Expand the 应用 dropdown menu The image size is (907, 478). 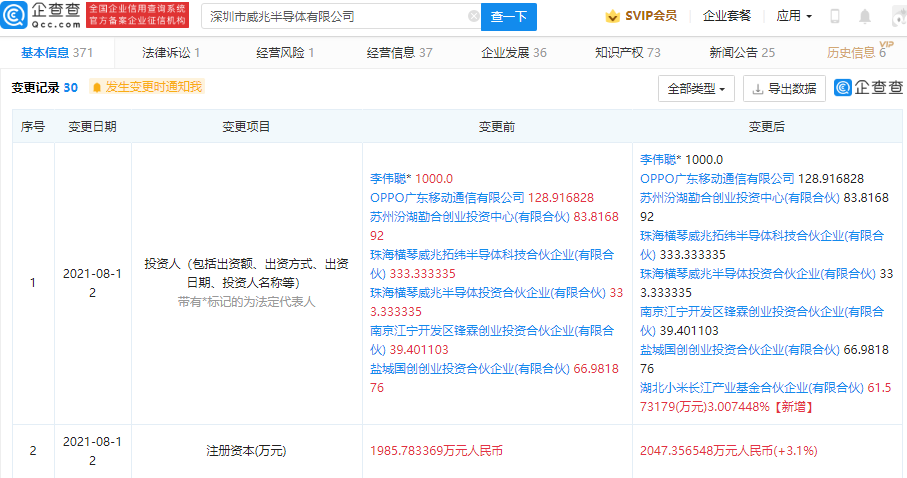794,16
